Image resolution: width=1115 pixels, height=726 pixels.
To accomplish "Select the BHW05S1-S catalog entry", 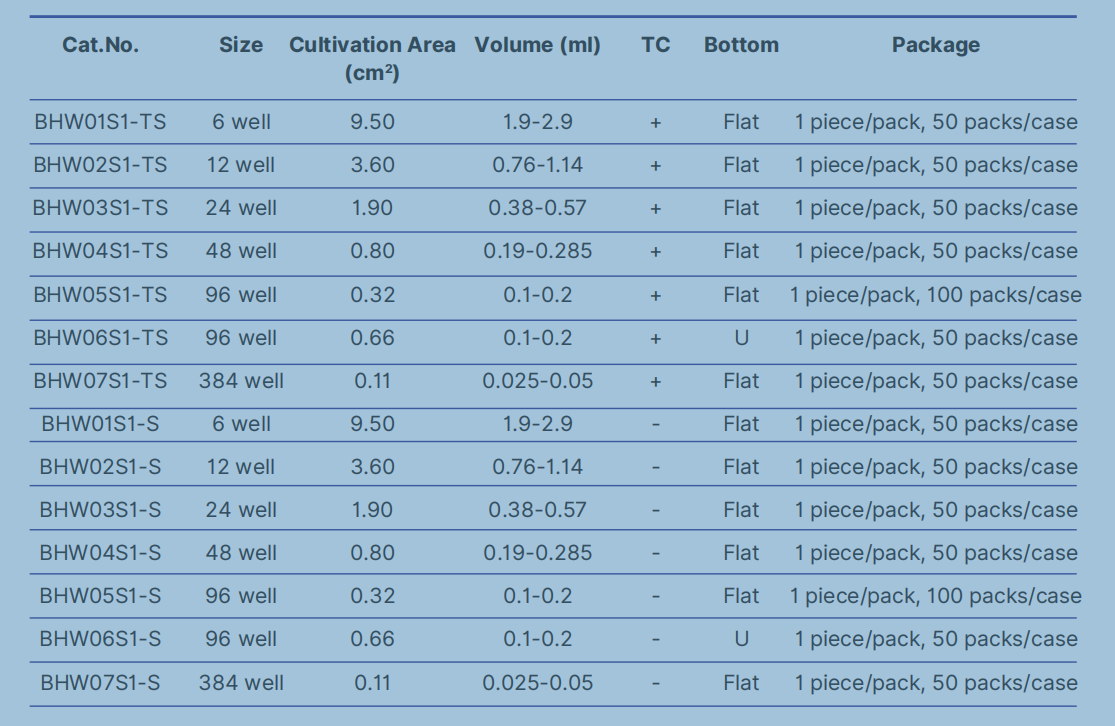I will coord(100,596).
